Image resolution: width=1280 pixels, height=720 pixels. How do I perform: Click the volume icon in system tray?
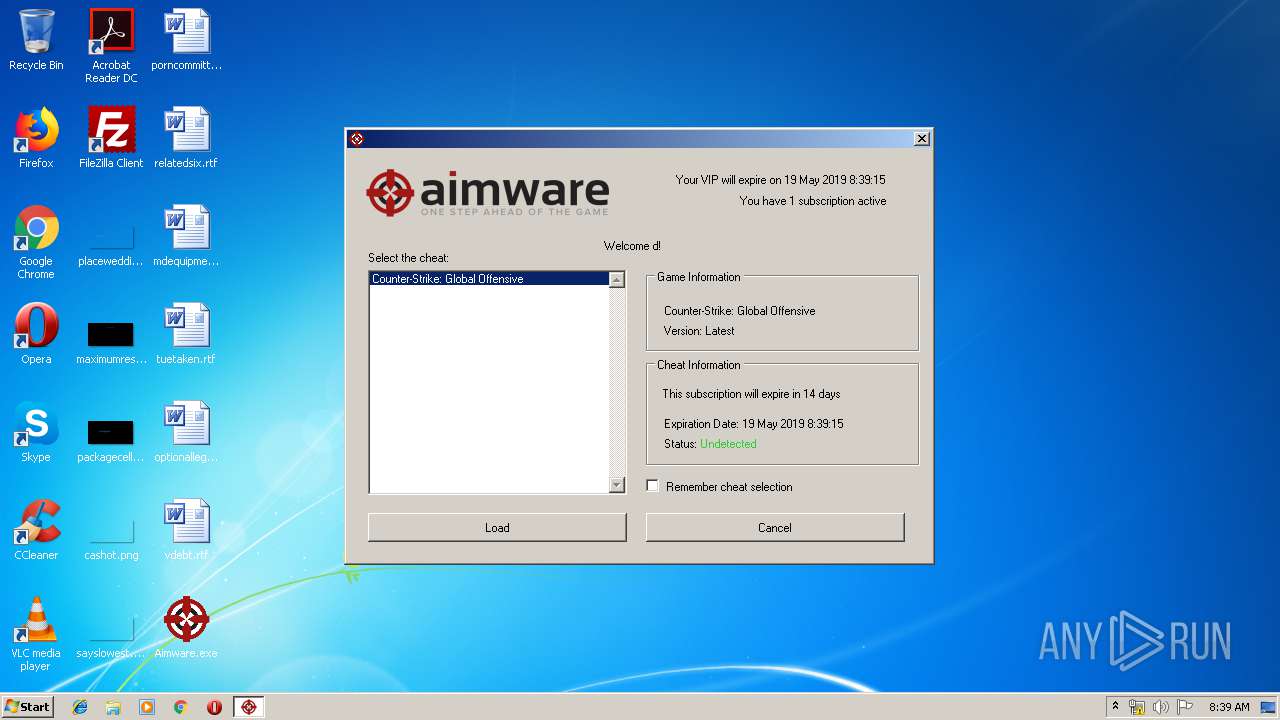(1161, 707)
